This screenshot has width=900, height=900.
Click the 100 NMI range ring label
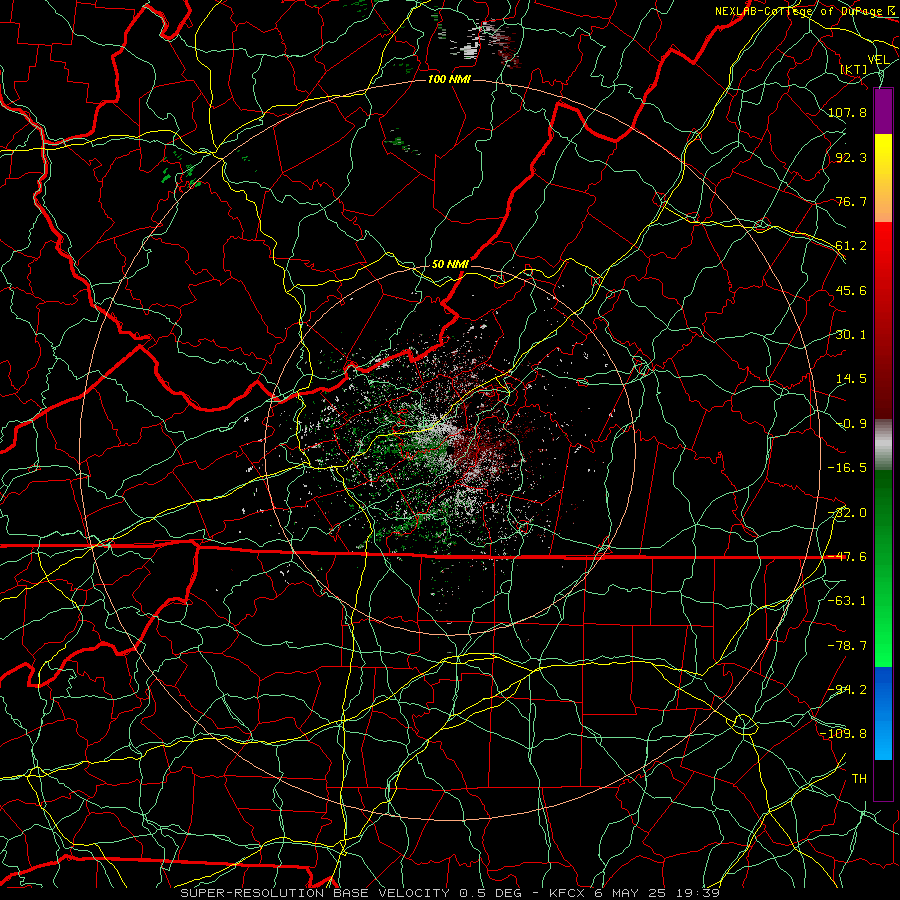(x=449, y=79)
